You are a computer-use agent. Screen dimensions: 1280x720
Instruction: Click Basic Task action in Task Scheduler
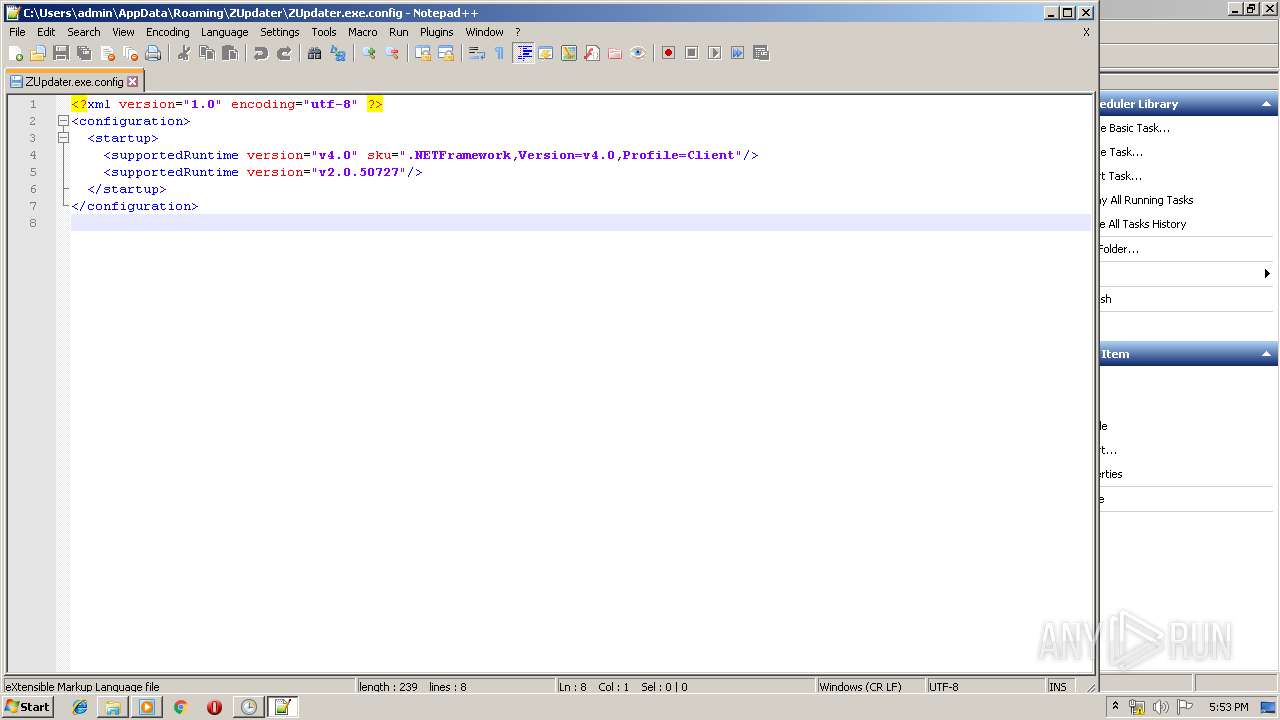pos(1136,128)
